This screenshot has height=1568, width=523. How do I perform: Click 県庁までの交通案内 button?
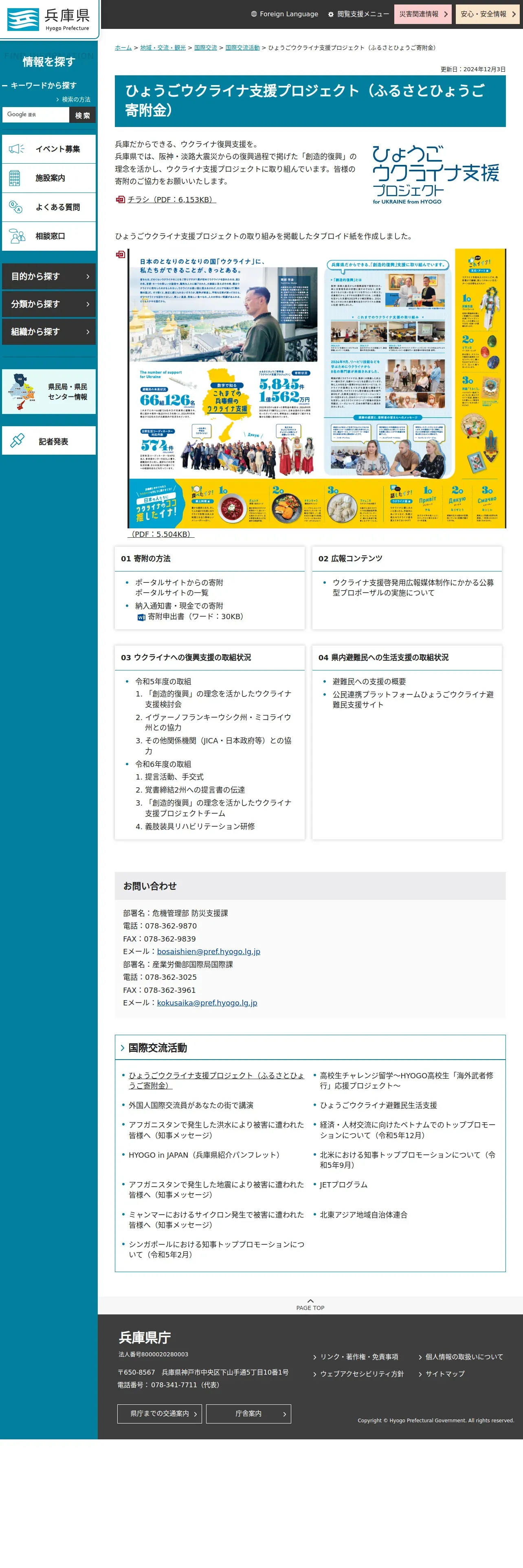[x=160, y=1413]
